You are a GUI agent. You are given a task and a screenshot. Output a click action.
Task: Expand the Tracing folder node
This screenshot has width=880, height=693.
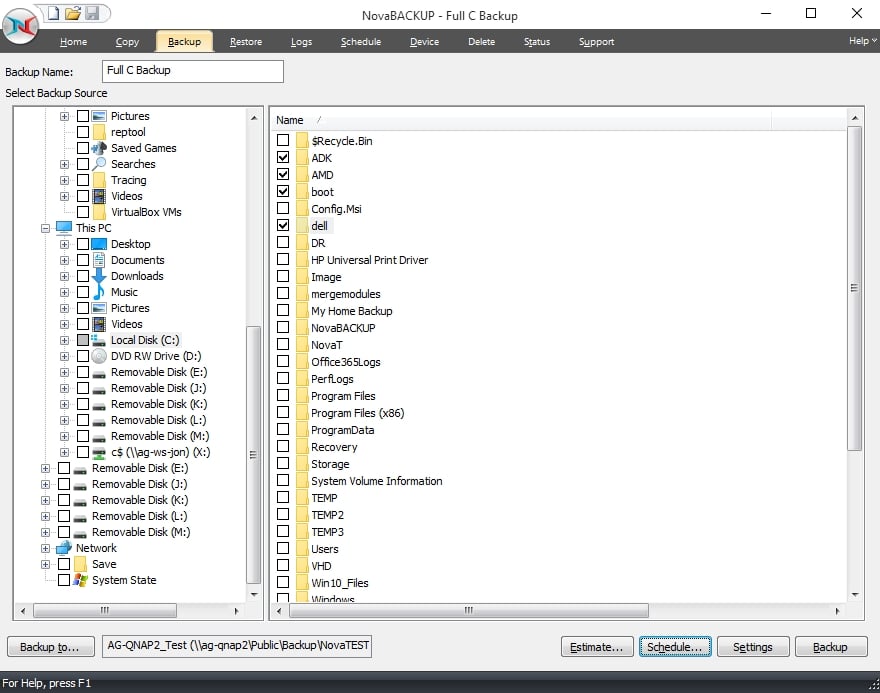[x=65, y=181]
